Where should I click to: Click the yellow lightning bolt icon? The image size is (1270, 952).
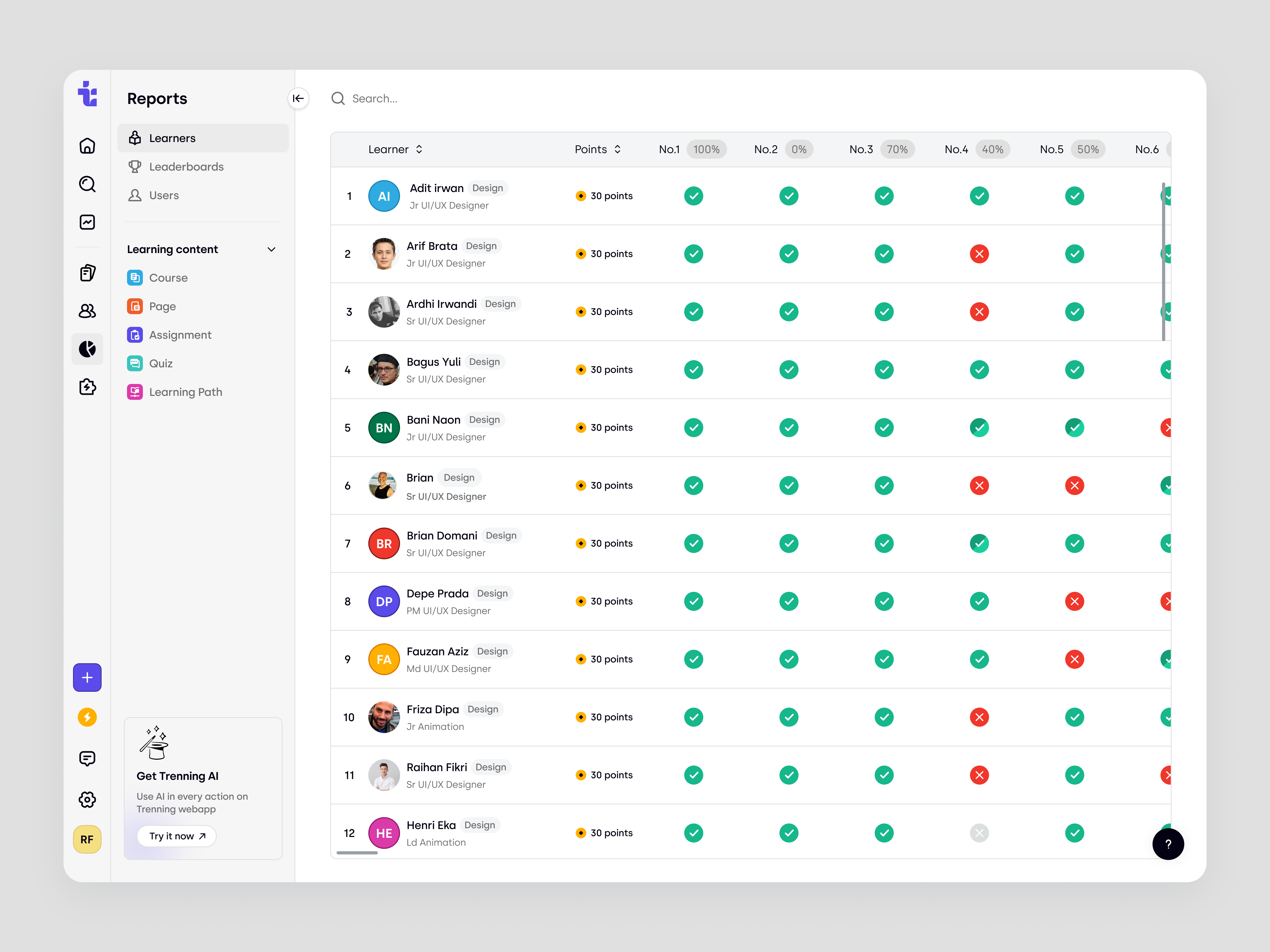87,717
